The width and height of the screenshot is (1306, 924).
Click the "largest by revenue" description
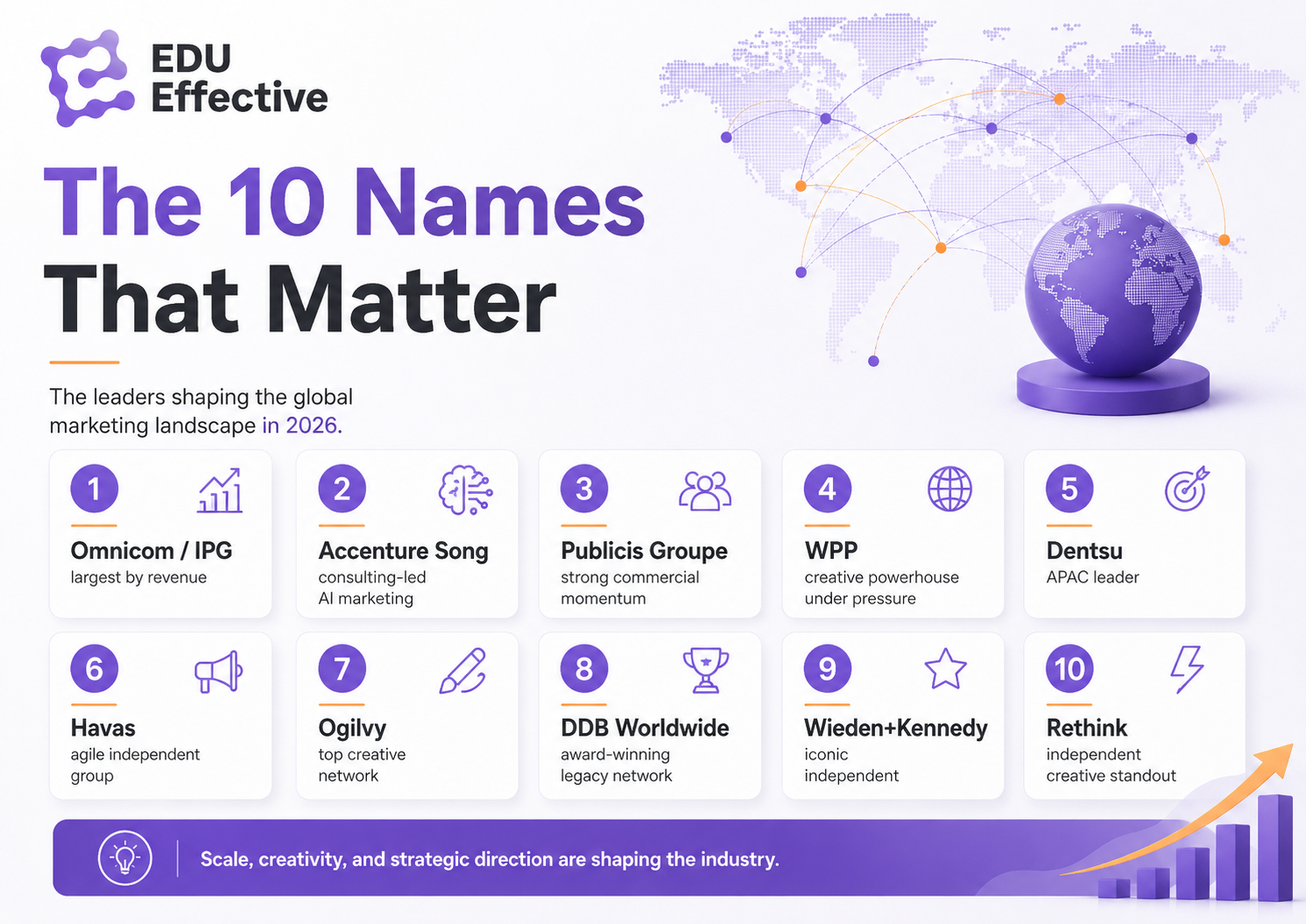coord(138,578)
